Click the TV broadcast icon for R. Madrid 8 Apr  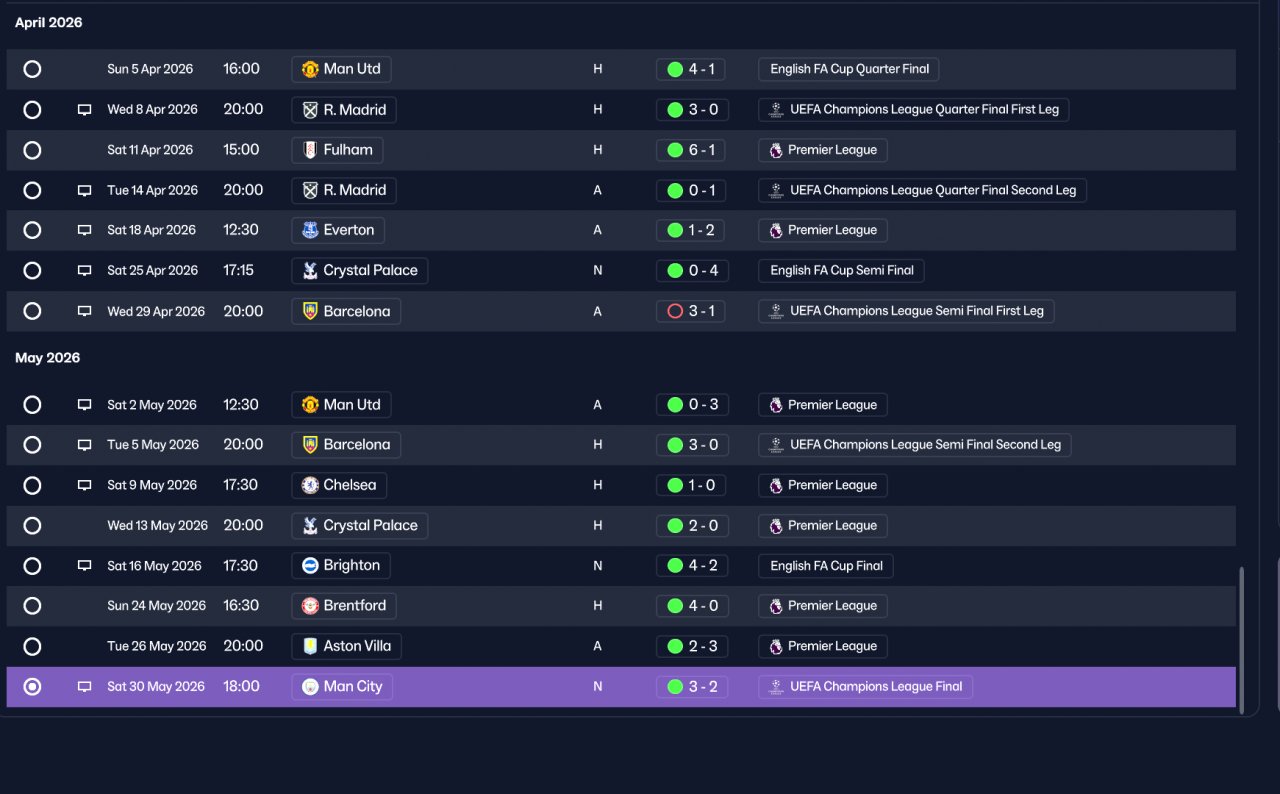pyautogui.click(x=85, y=110)
